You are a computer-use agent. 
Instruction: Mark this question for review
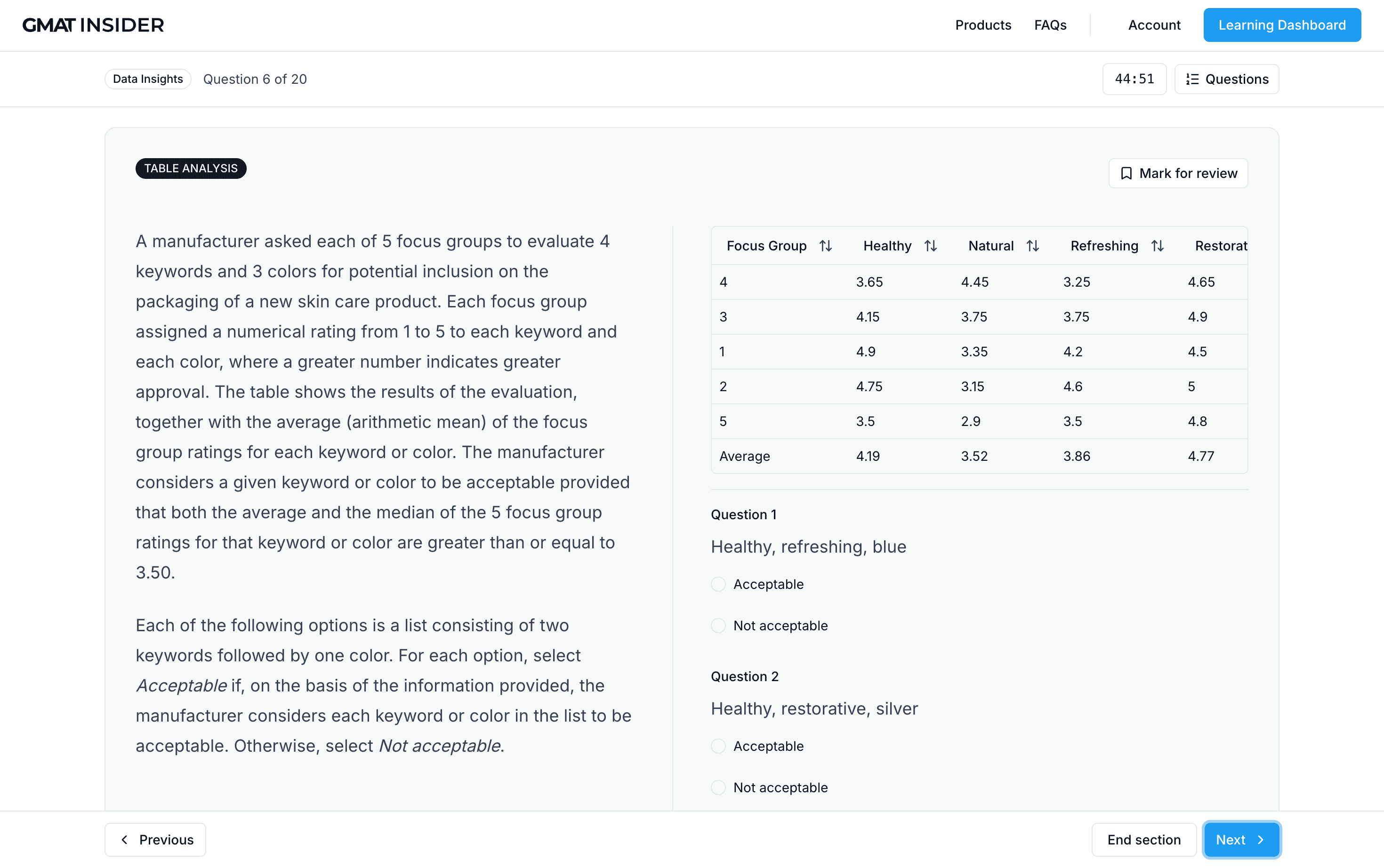(x=1178, y=173)
